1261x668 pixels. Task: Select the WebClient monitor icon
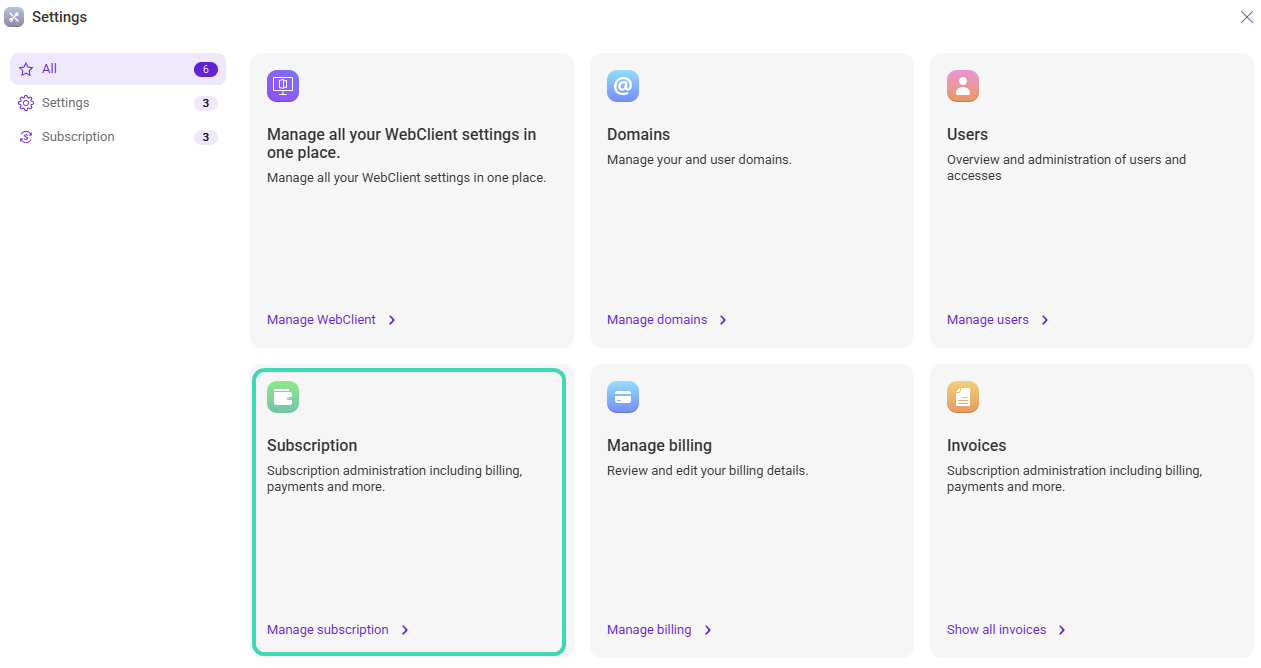click(282, 86)
